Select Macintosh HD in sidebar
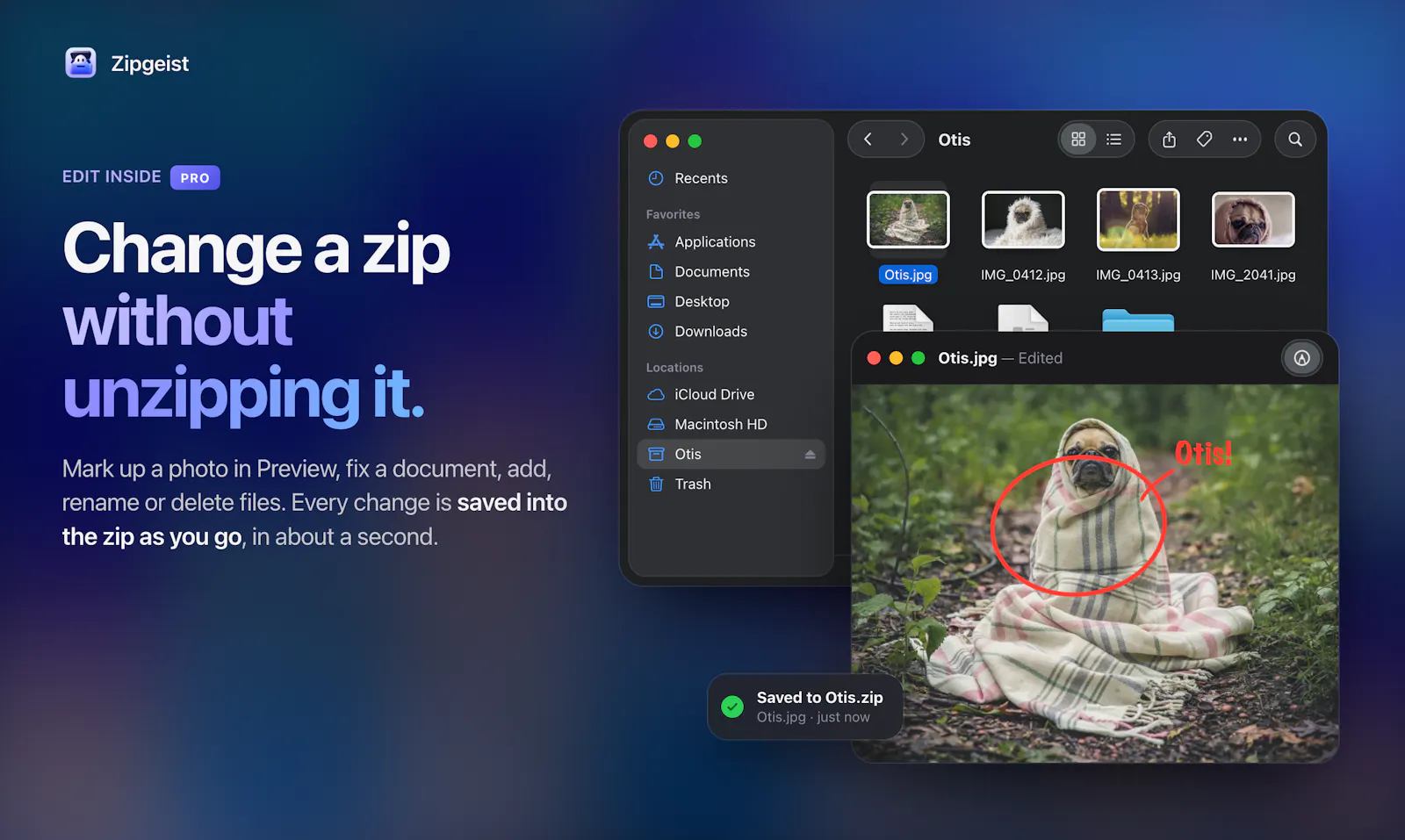 pyautogui.click(x=731, y=424)
